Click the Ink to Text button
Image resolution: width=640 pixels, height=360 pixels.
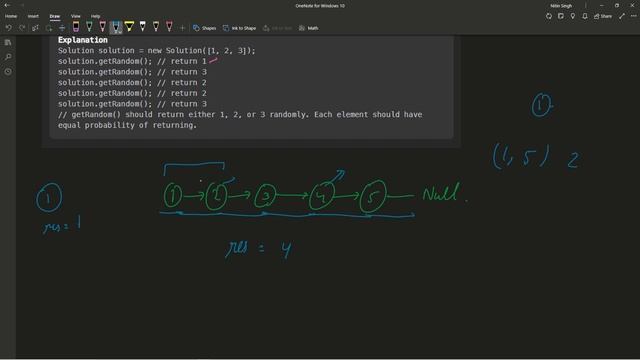tap(278, 28)
